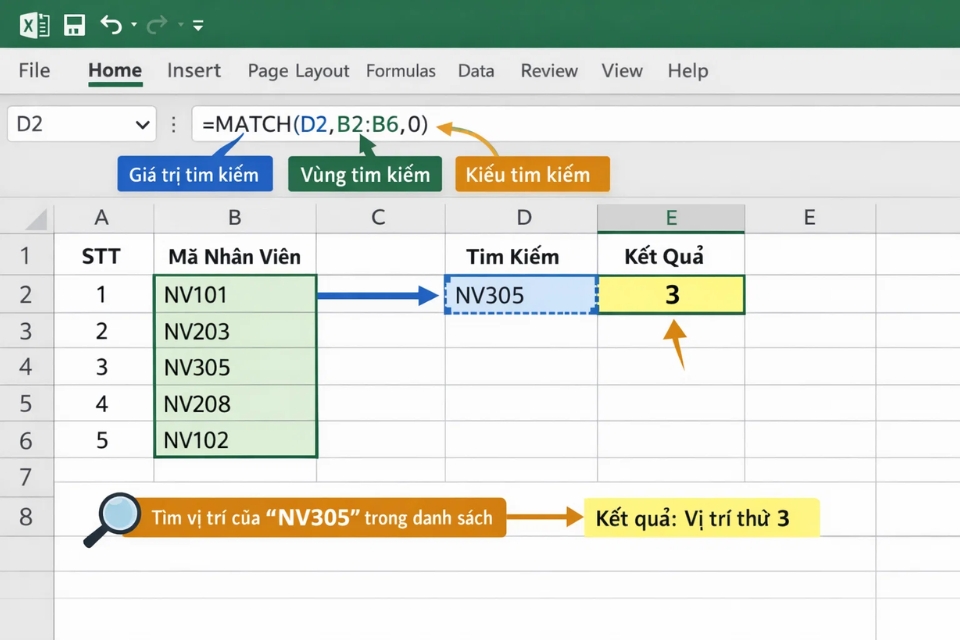Open the Page Layout tab
This screenshot has height=640, width=960.
[298, 71]
